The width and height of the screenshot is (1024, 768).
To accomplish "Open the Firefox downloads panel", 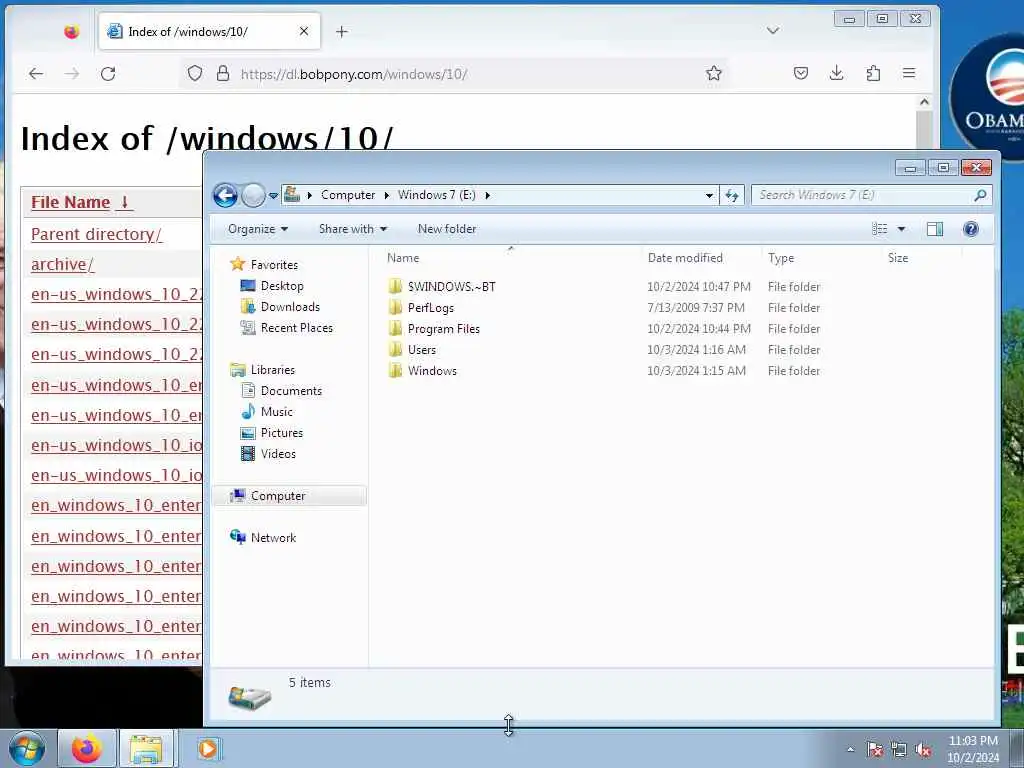I will (837, 73).
